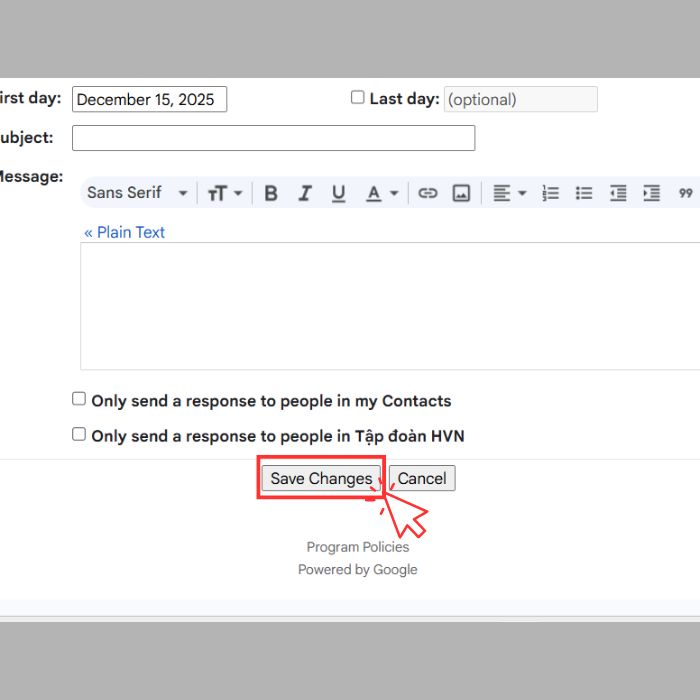
Task: Enable the Last day checkbox
Action: [358, 97]
